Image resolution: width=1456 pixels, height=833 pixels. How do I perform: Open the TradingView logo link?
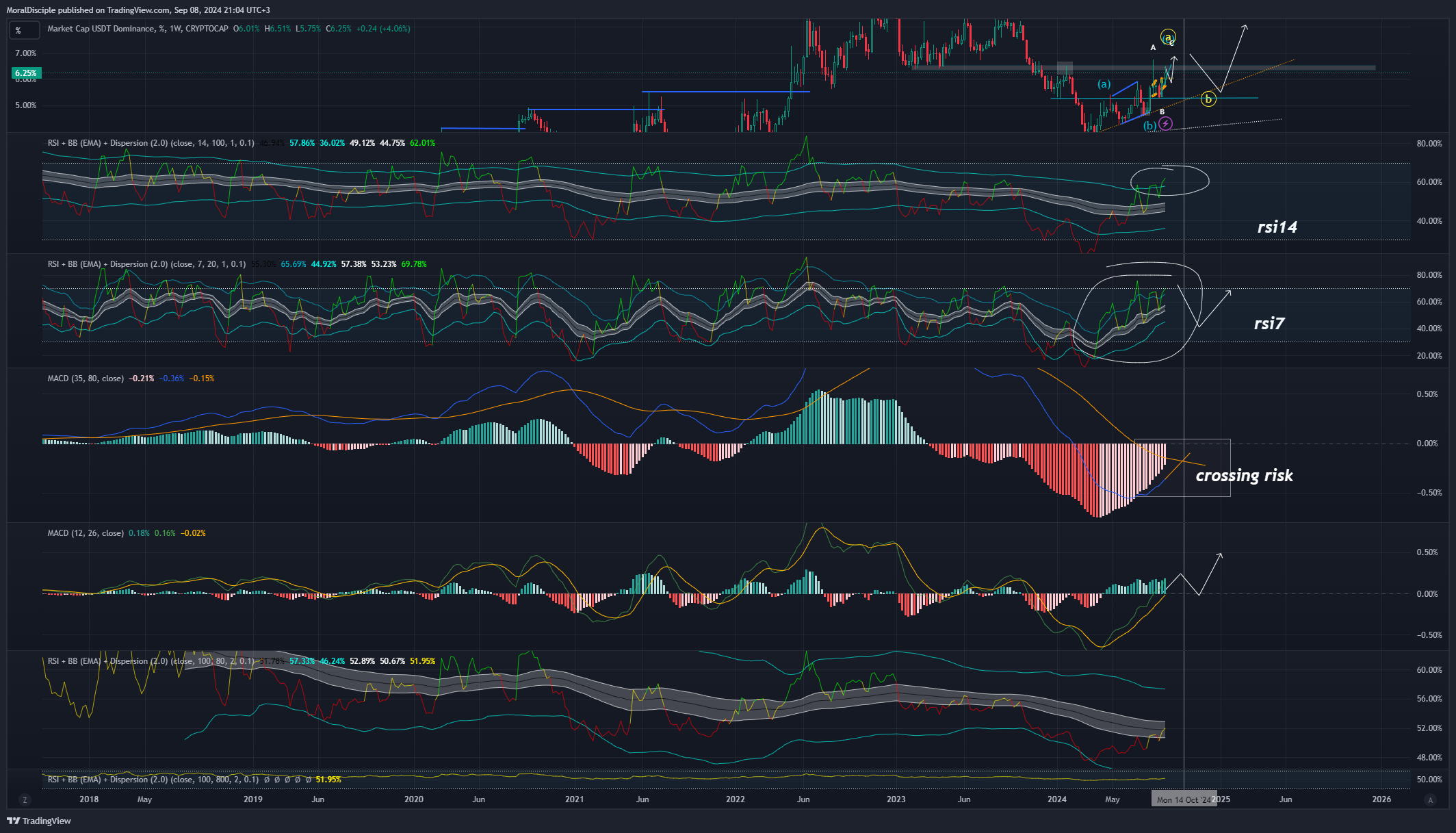tap(39, 821)
